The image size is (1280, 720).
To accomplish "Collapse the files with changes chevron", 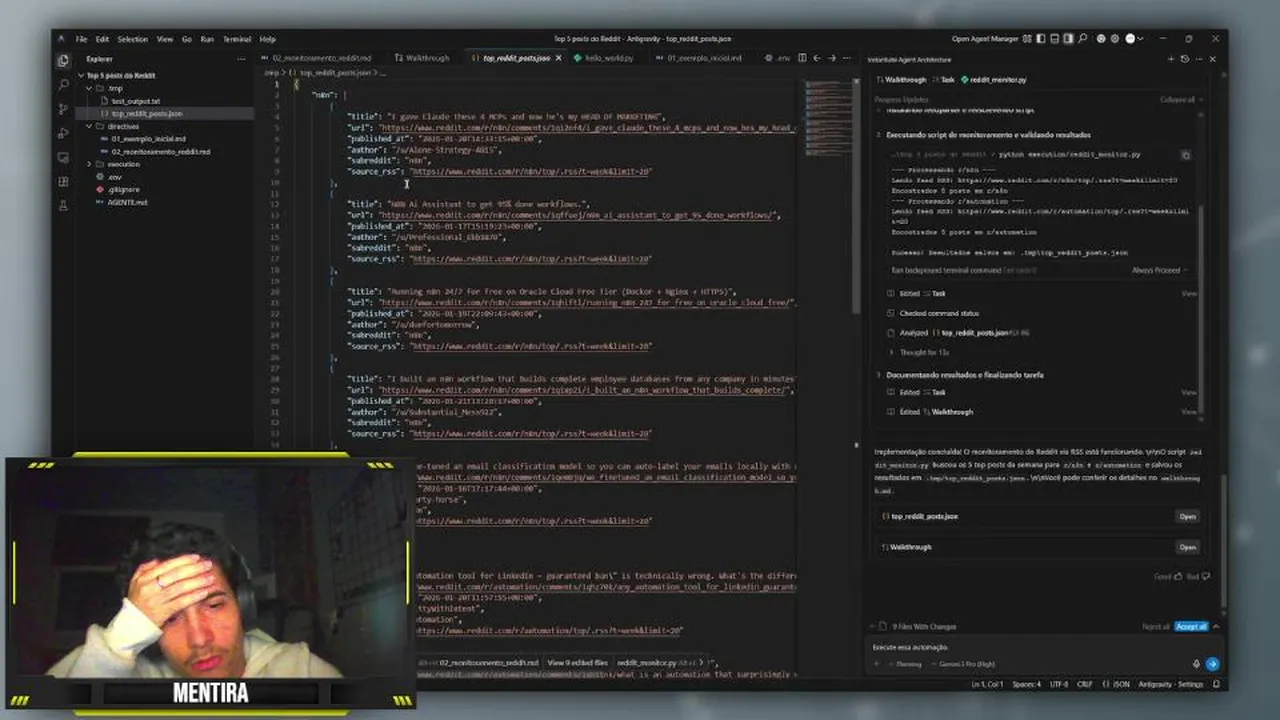I will click(x=1216, y=626).
